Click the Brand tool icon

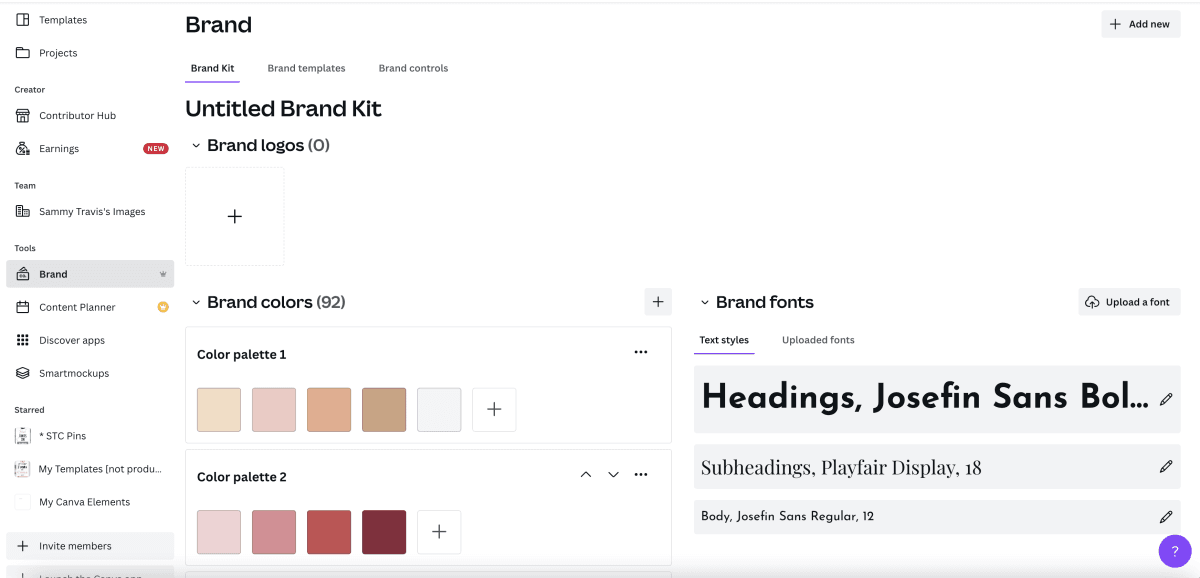pos(23,274)
